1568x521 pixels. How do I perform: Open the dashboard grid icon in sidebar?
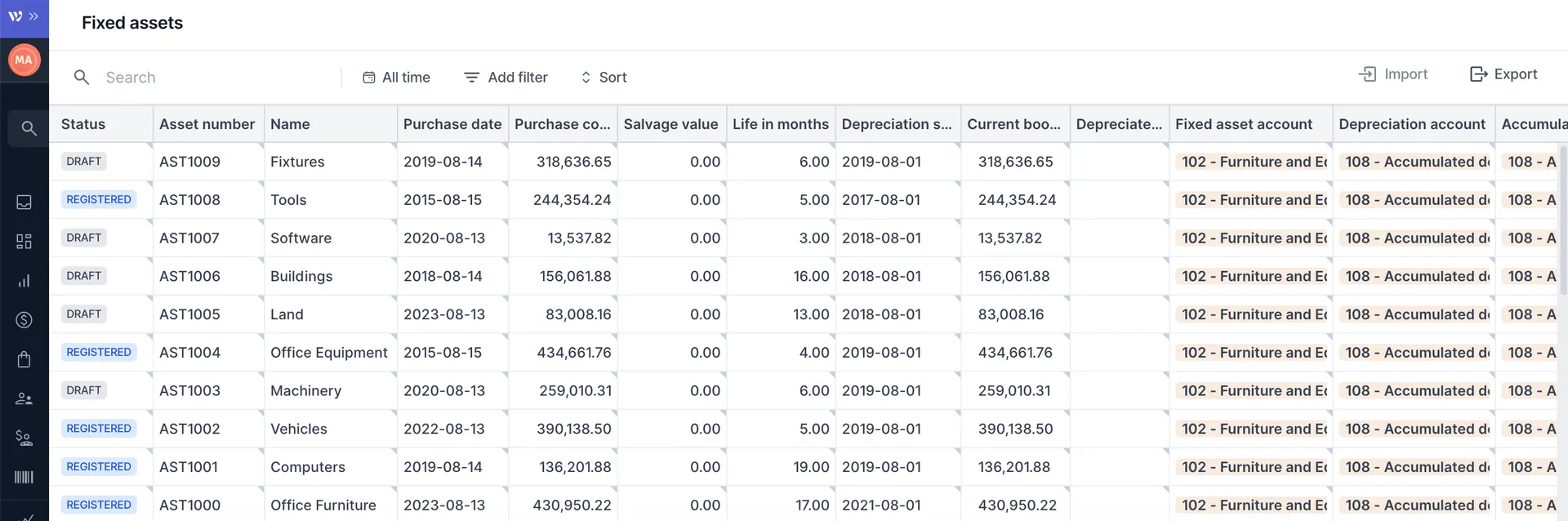(x=24, y=242)
